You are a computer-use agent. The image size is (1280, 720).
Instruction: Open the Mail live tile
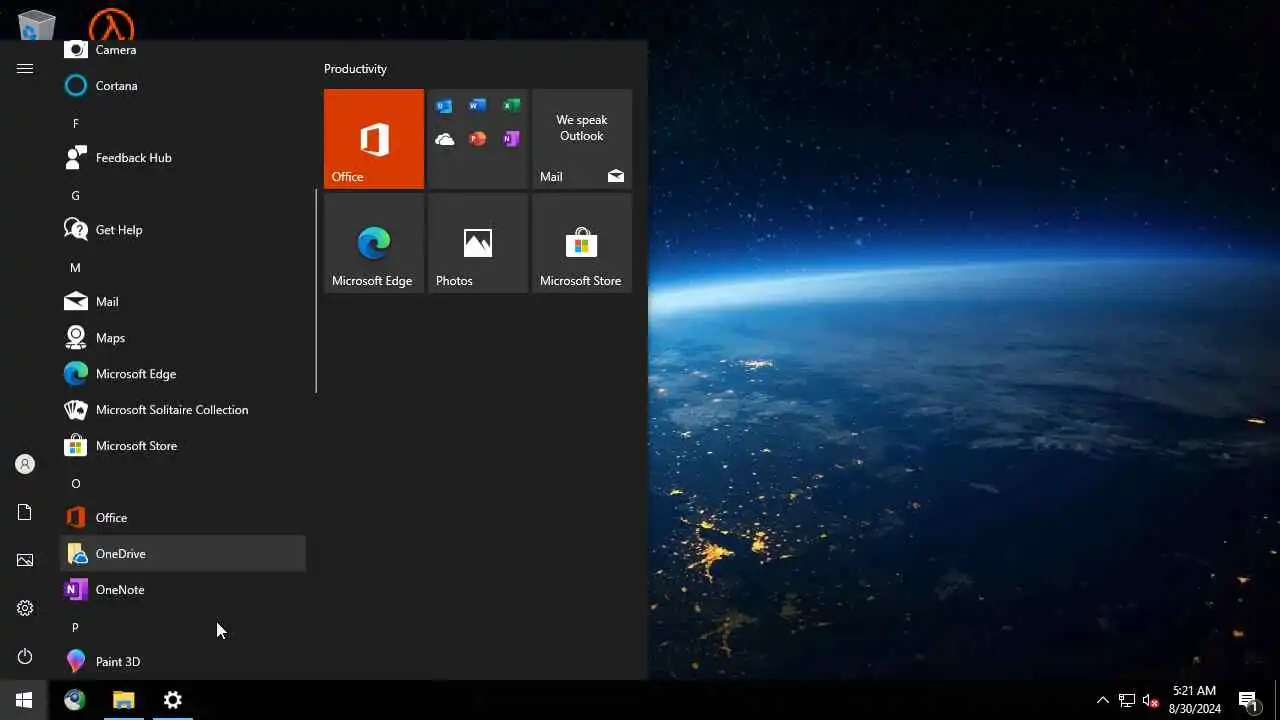pyautogui.click(x=582, y=139)
